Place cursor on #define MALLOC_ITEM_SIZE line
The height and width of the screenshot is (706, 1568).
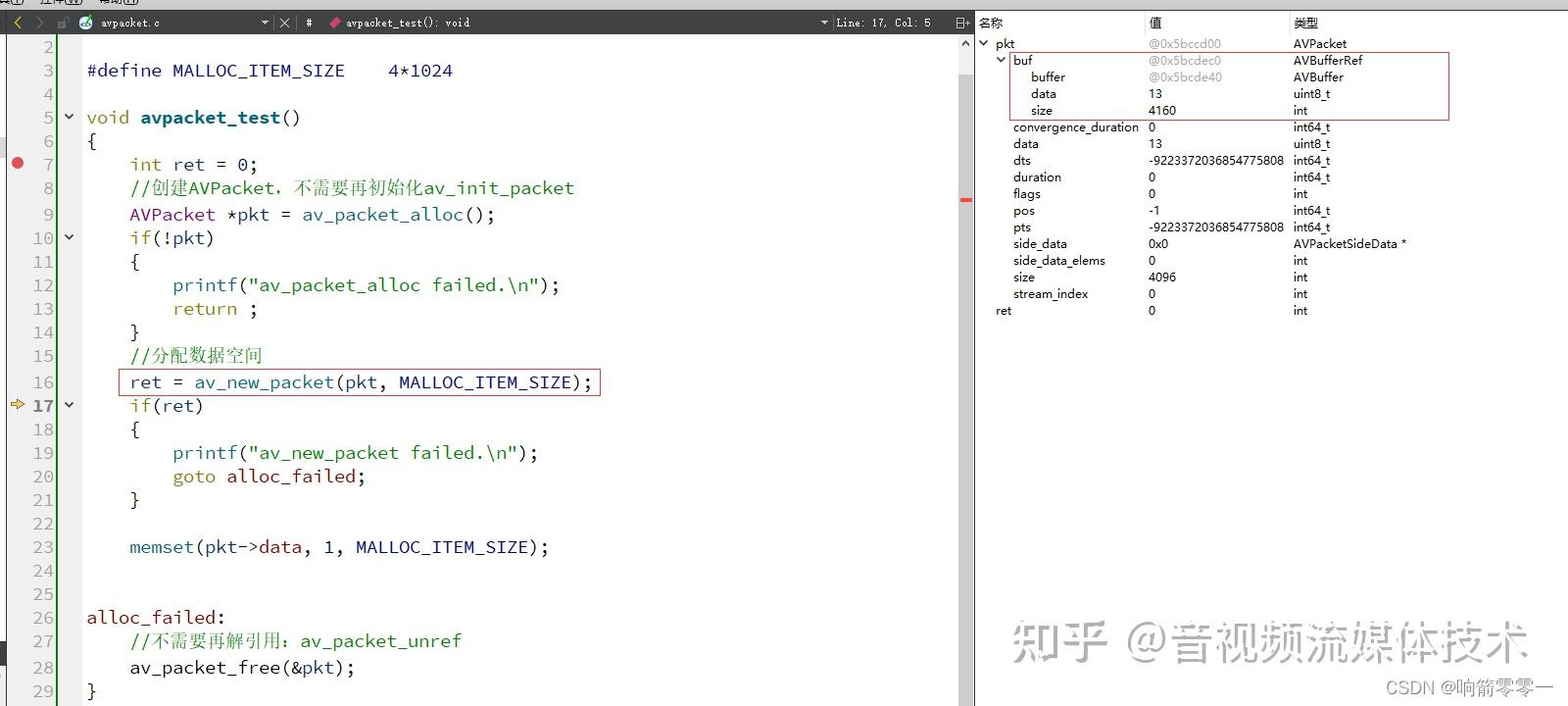[269, 71]
